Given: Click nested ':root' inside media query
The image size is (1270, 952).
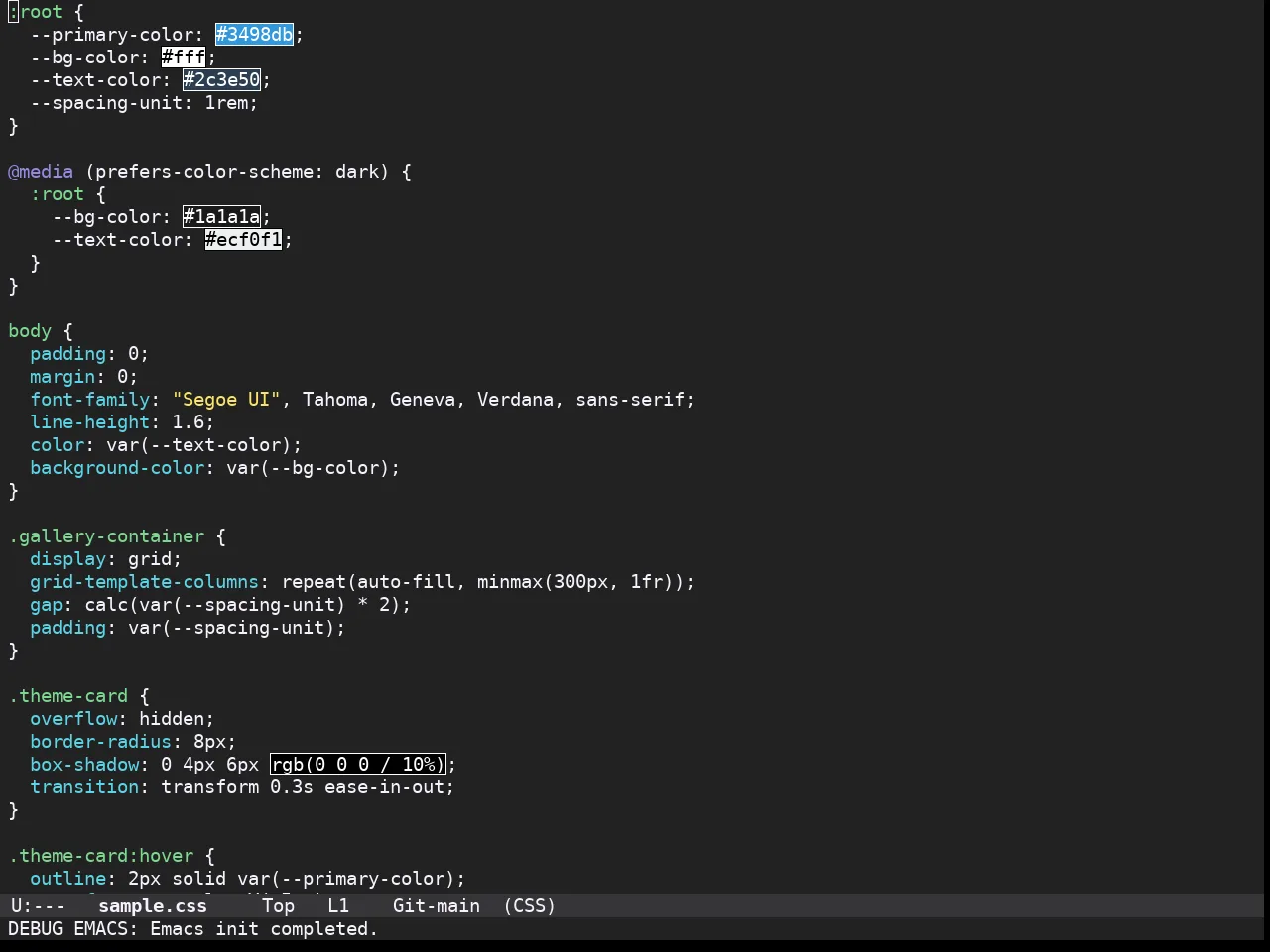Looking at the screenshot, I should (58, 194).
